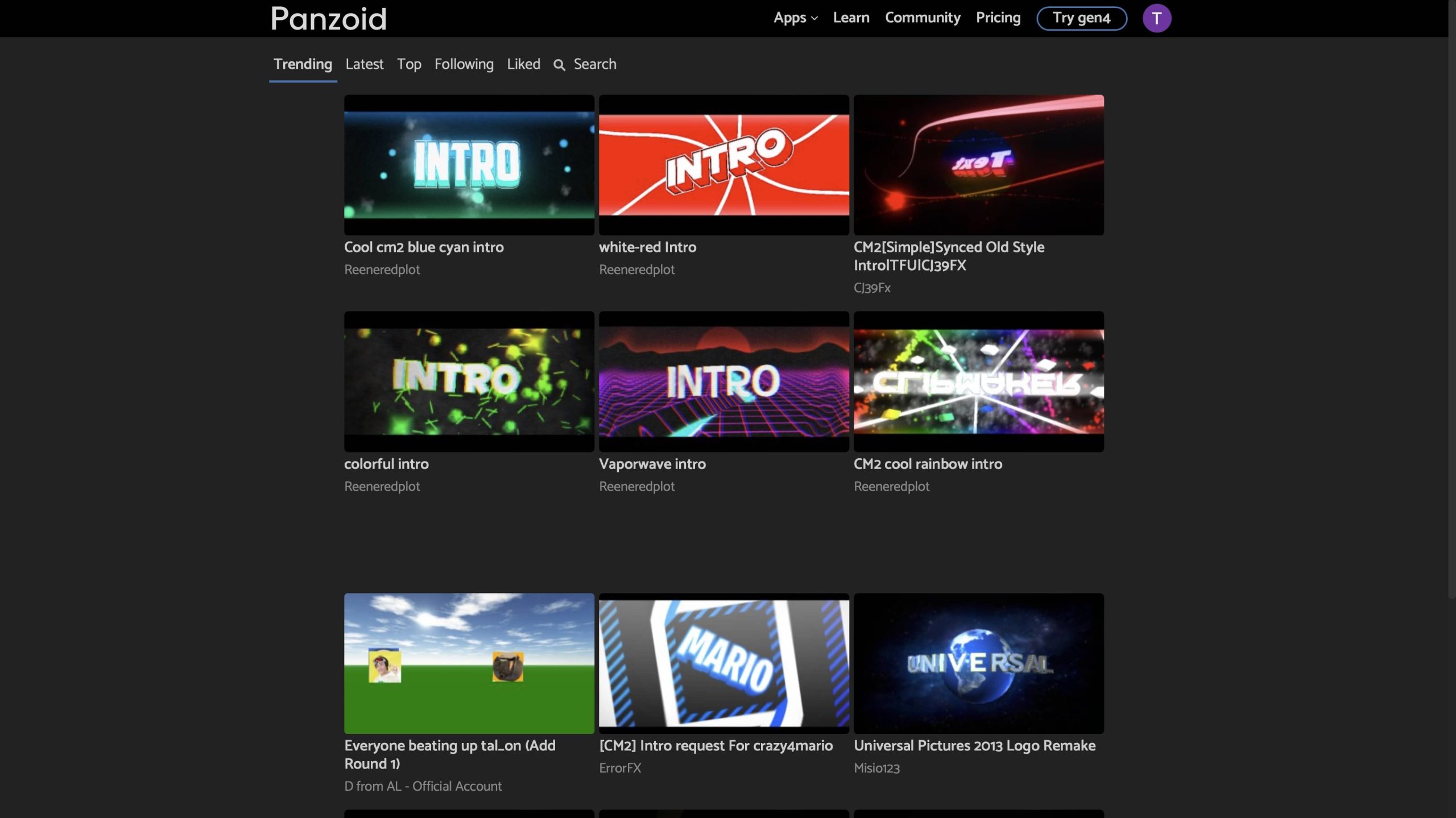1456x818 pixels.
Task: Switch to the Latest tab
Action: 364,64
